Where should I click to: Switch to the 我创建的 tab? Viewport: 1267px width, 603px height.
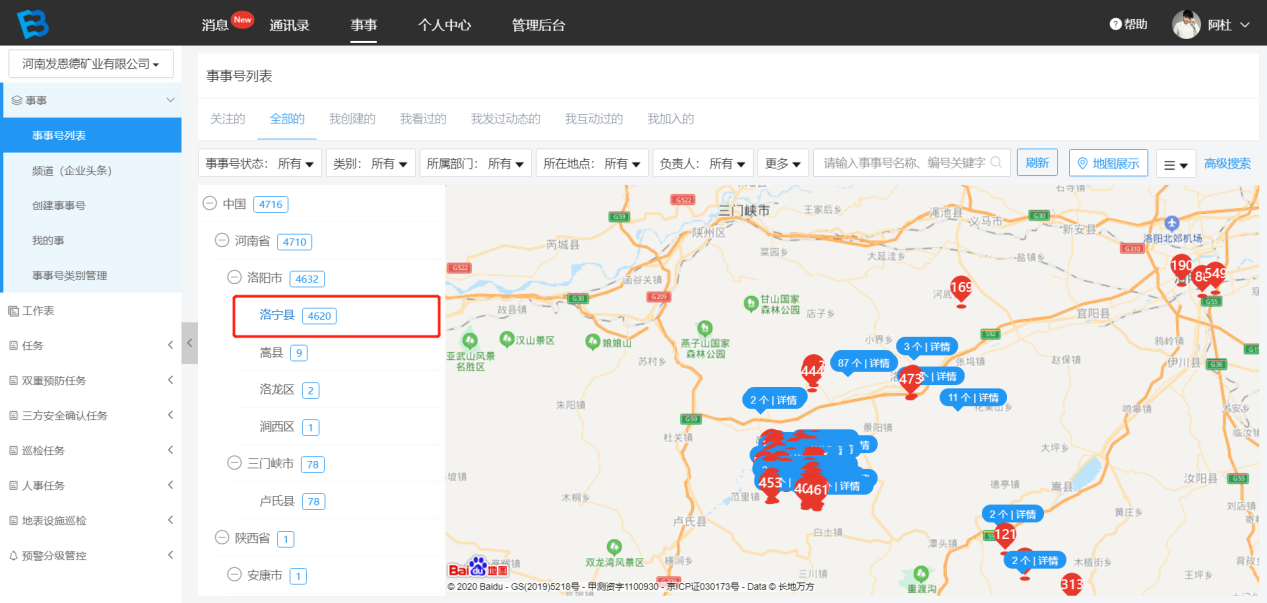click(352, 119)
